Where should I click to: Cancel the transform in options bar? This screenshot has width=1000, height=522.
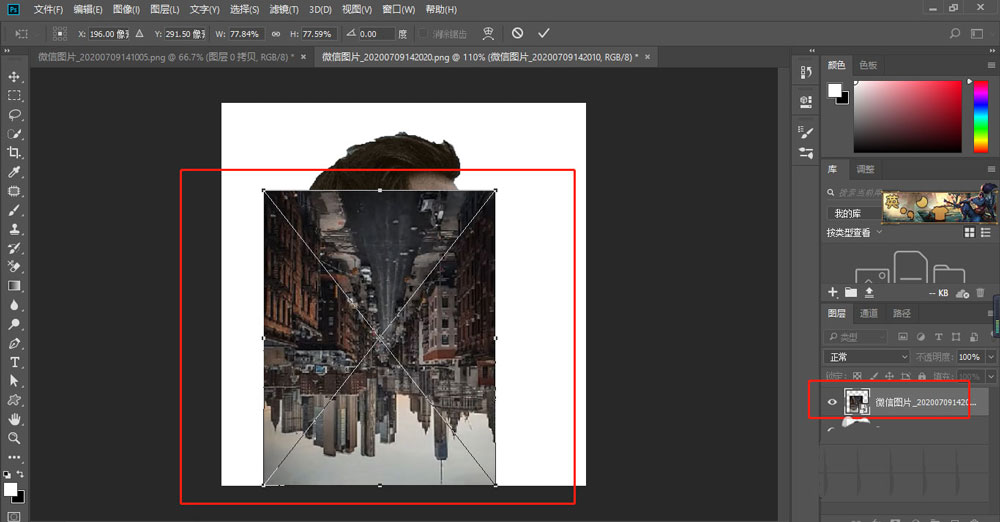[x=517, y=33]
